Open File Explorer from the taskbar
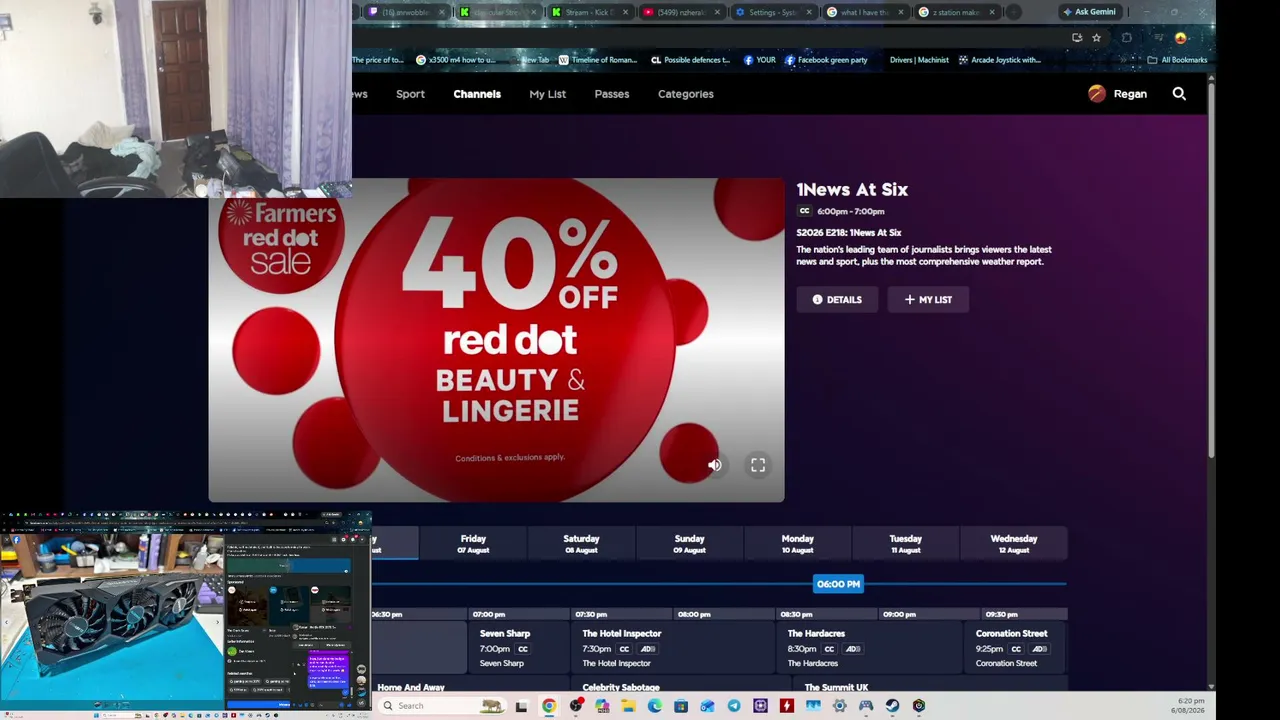This screenshot has width=1280, height=720. [628, 706]
